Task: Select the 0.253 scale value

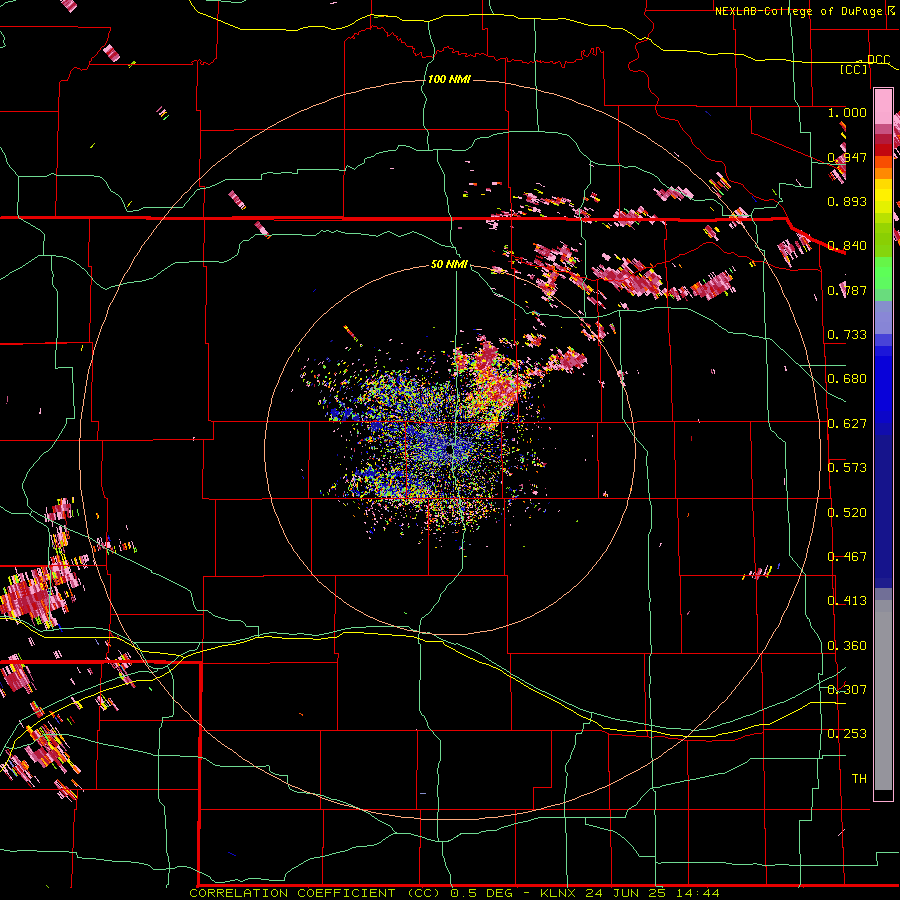Action: [x=847, y=734]
